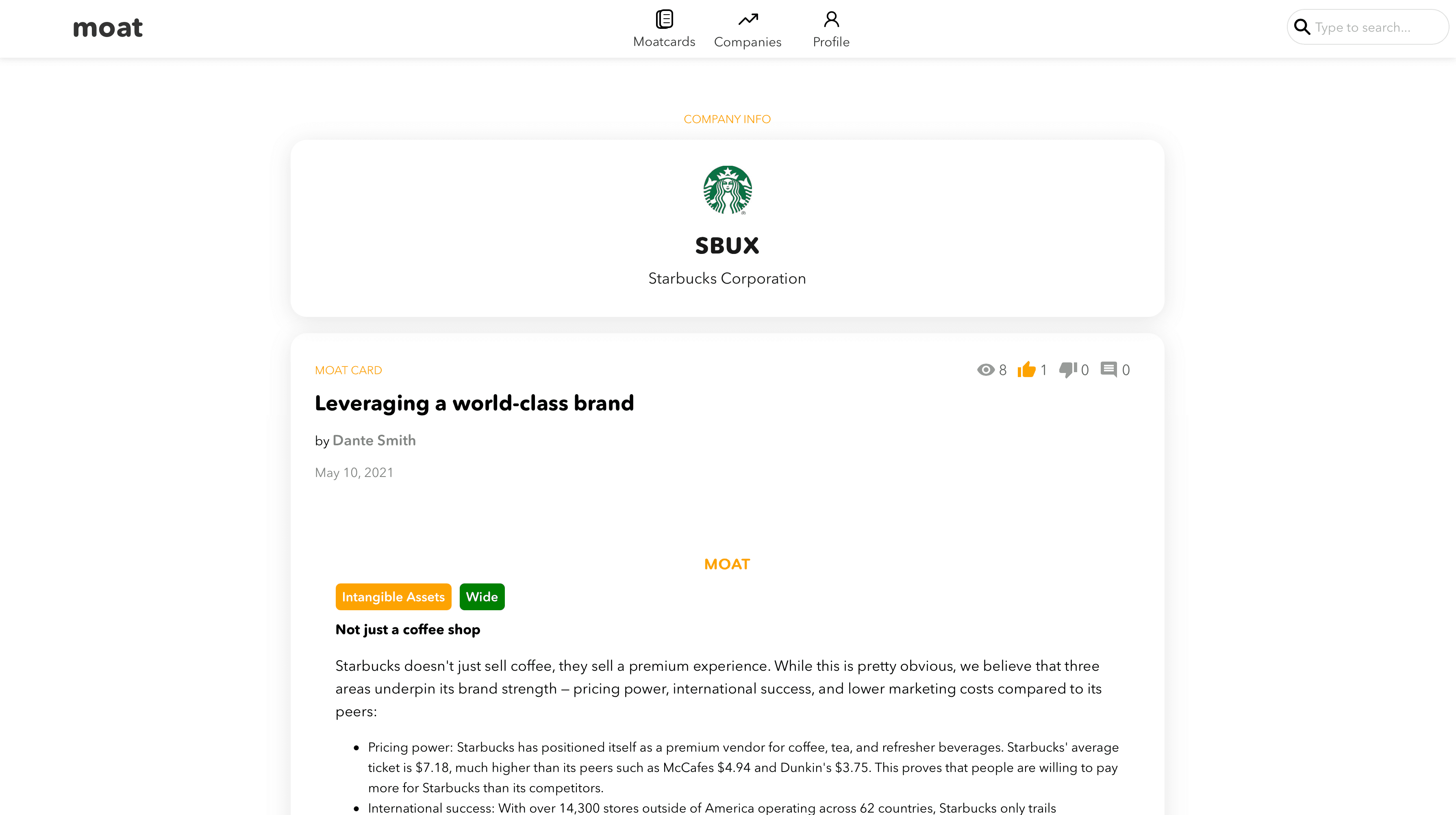Click the orange MOAT section heading
1456x815 pixels.
(728, 564)
